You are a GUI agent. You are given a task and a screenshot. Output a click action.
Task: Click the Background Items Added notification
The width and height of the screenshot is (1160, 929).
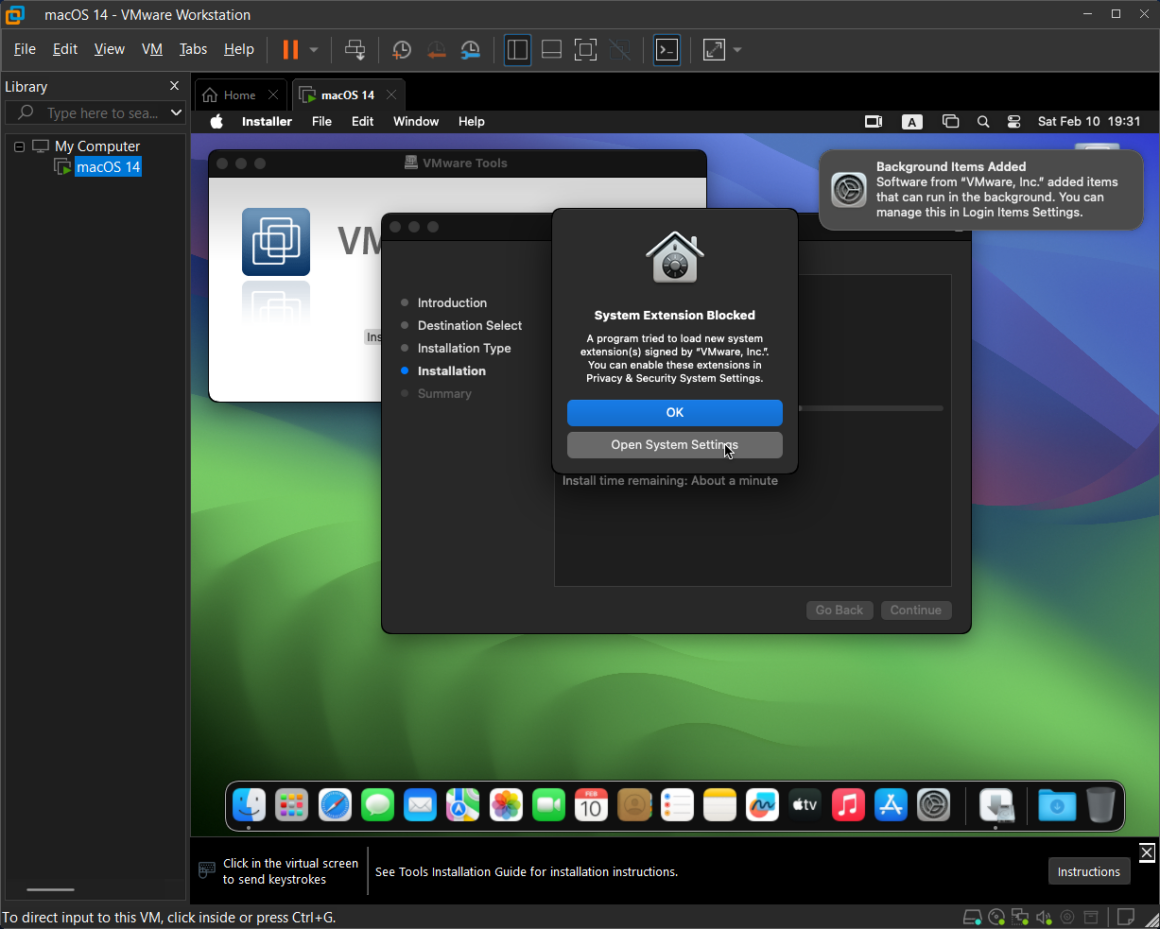click(x=981, y=190)
